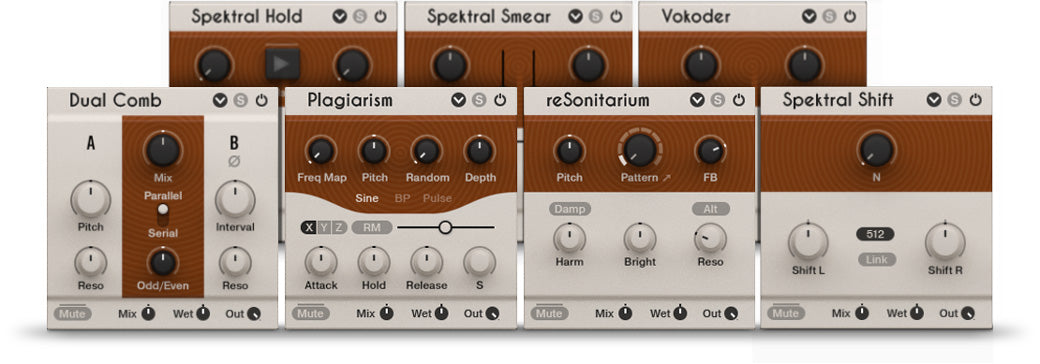Click the Plagiarism solo S icon

coord(479,100)
